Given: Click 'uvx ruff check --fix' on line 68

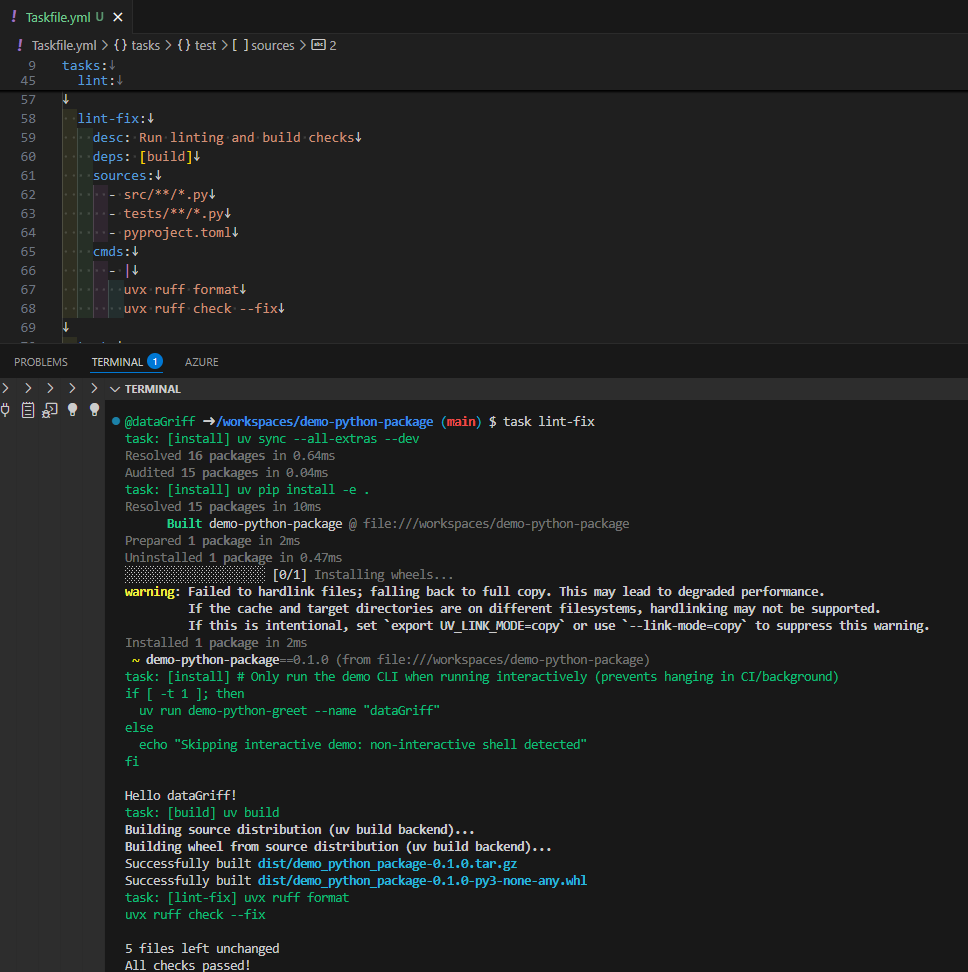Looking at the screenshot, I should [x=201, y=309].
